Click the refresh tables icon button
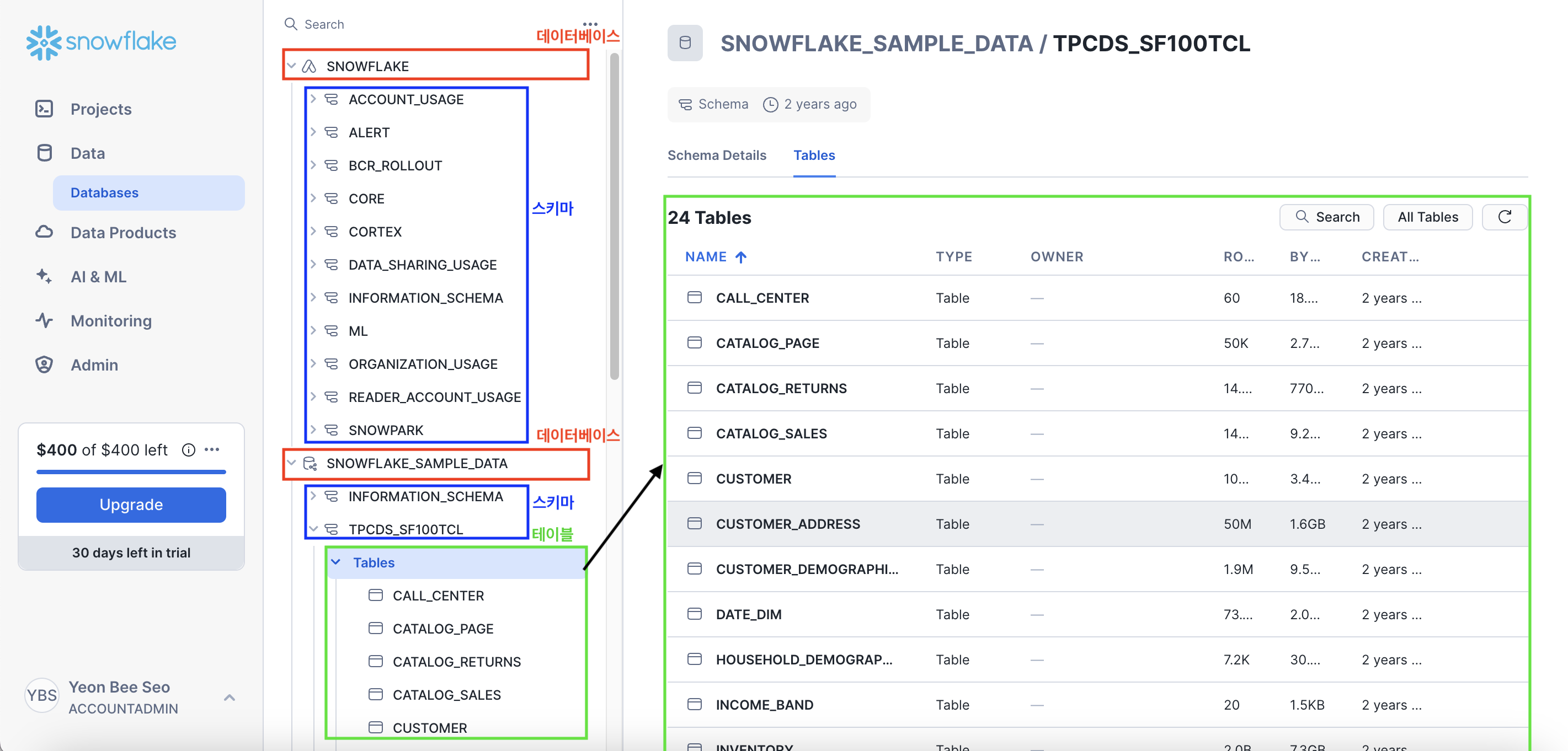 (1504, 217)
